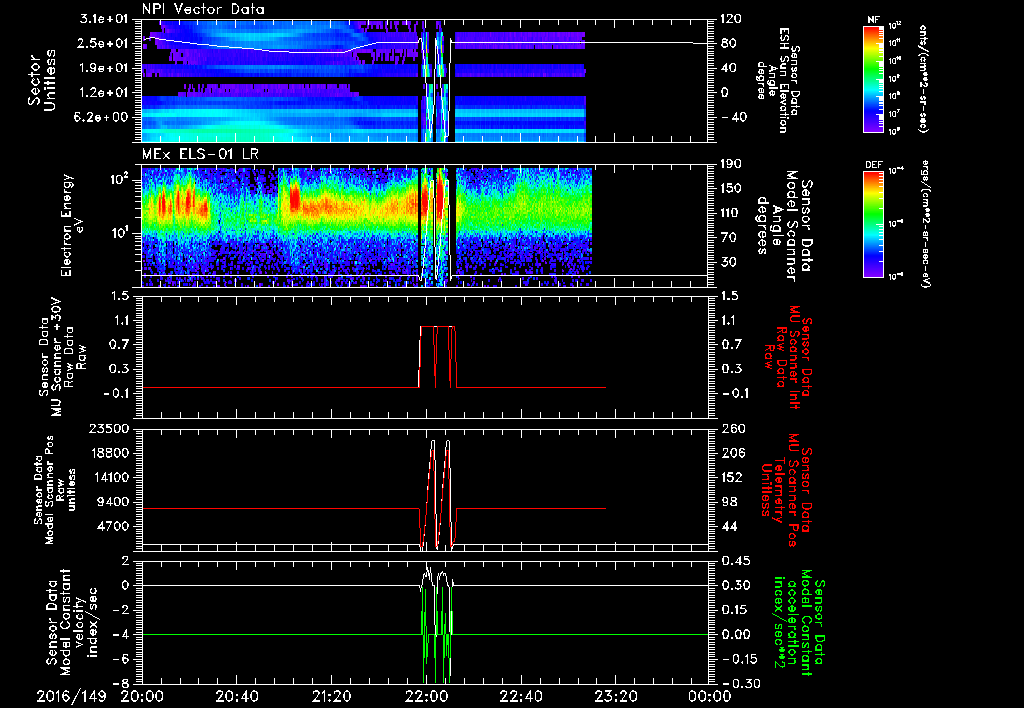The width and height of the screenshot is (1024, 708).
Task: Click the red "MU Scanner Pos Telemetry" label
Action: click(787, 490)
